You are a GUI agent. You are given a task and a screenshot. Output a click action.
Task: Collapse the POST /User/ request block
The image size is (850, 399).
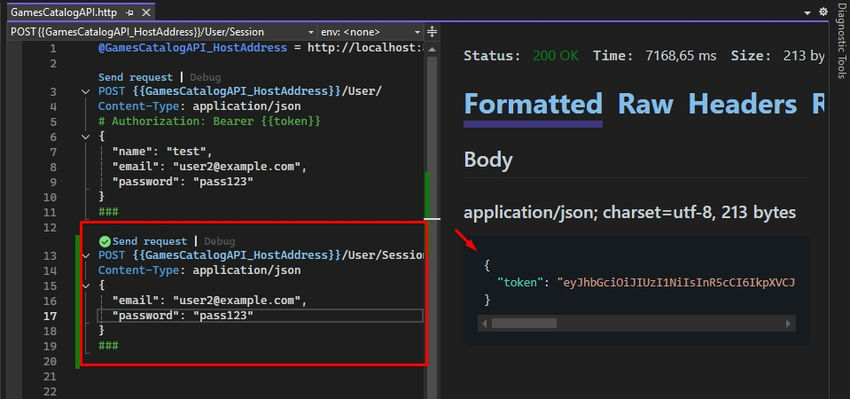[85, 92]
